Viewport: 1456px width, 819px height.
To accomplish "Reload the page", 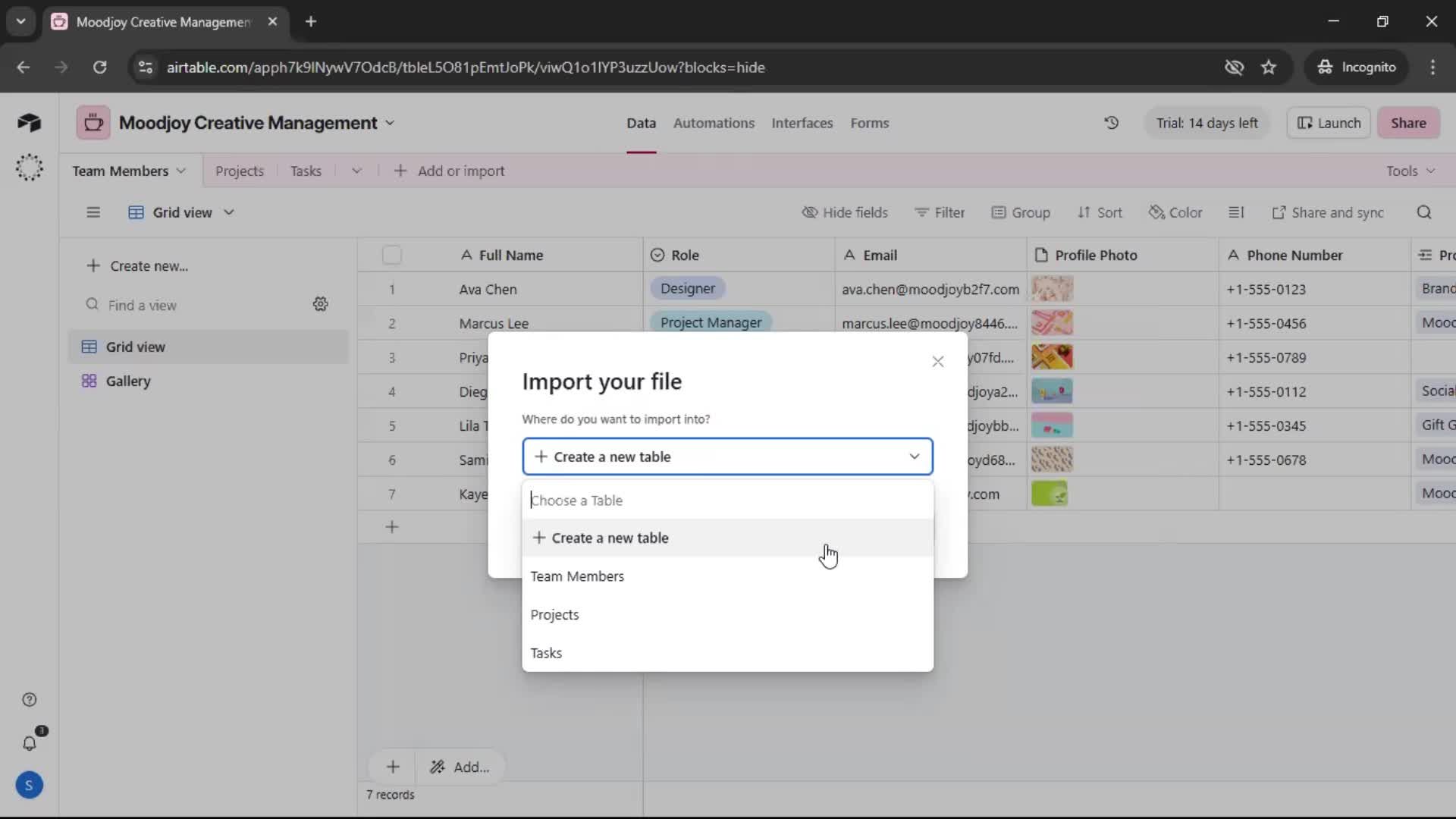I will coord(99,67).
